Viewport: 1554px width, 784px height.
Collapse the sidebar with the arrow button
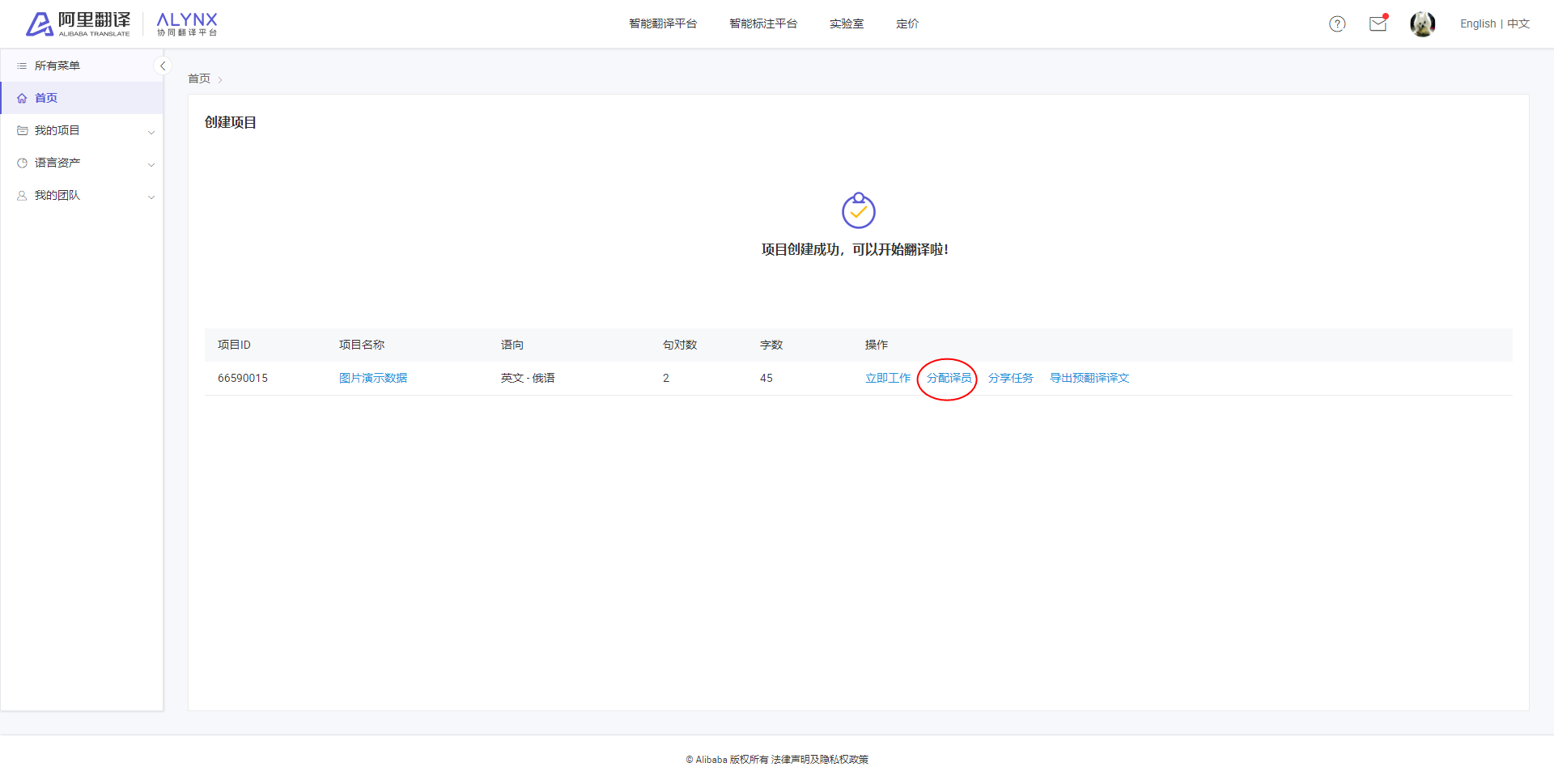click(x=163, y=66)
